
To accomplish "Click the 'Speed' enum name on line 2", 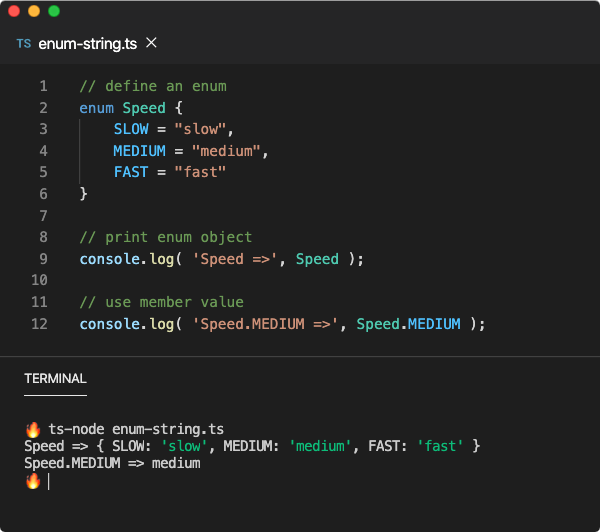I will pyautogui.click(x=144, y=108).
